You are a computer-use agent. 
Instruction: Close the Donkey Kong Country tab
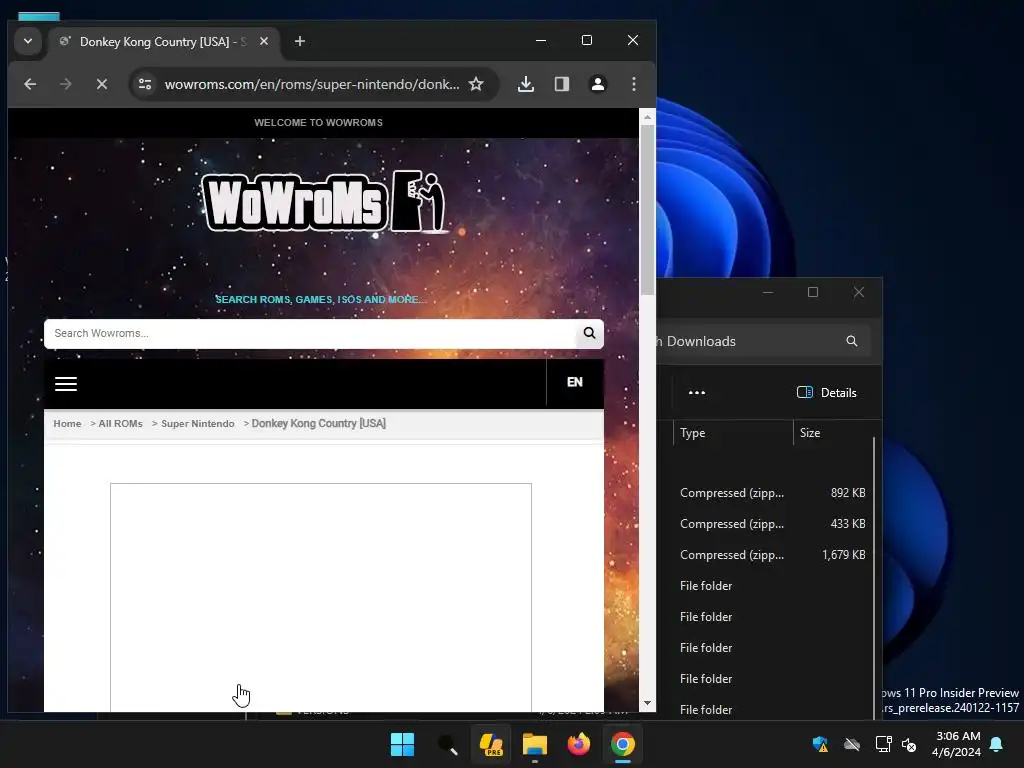pyautogui.click(x=264, y=41)
